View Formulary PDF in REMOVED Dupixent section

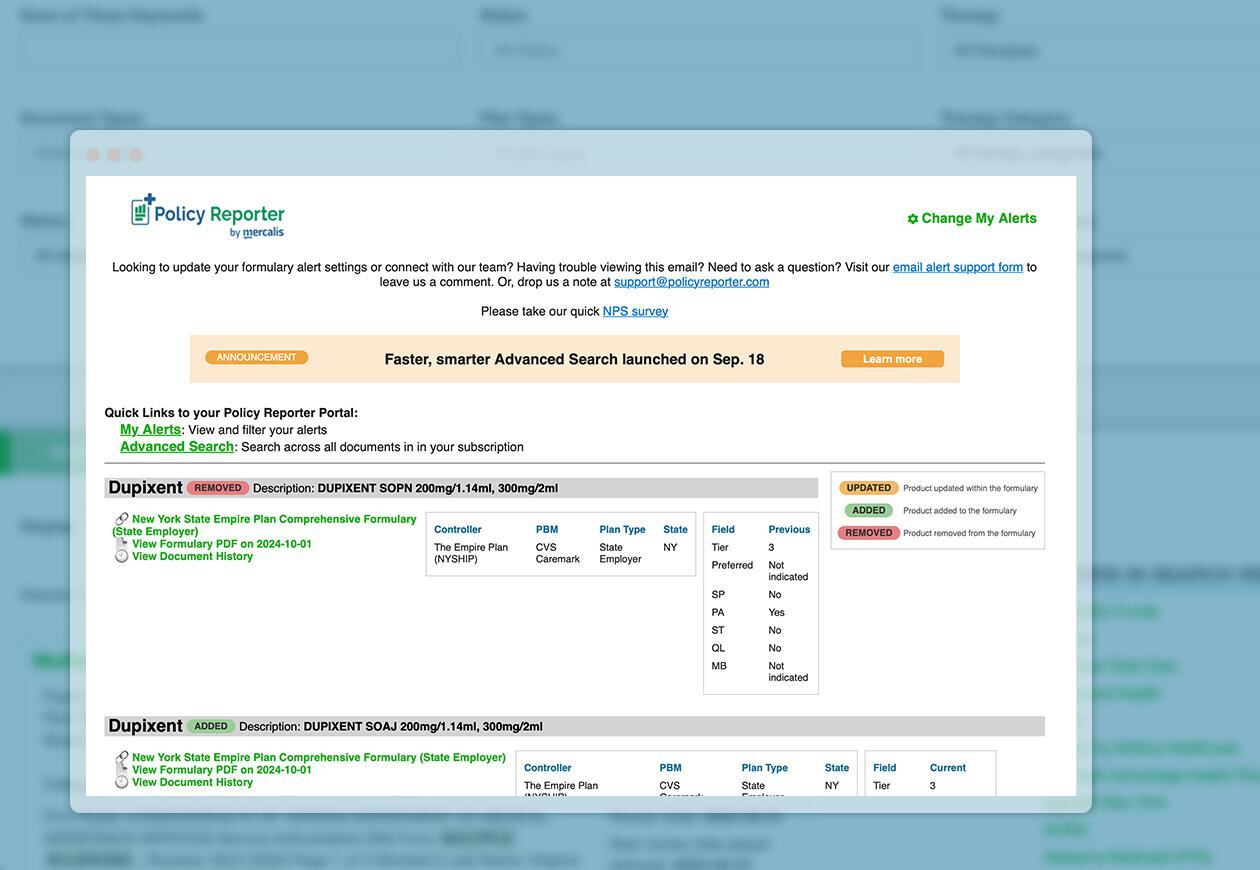click(x=221, y=544)
